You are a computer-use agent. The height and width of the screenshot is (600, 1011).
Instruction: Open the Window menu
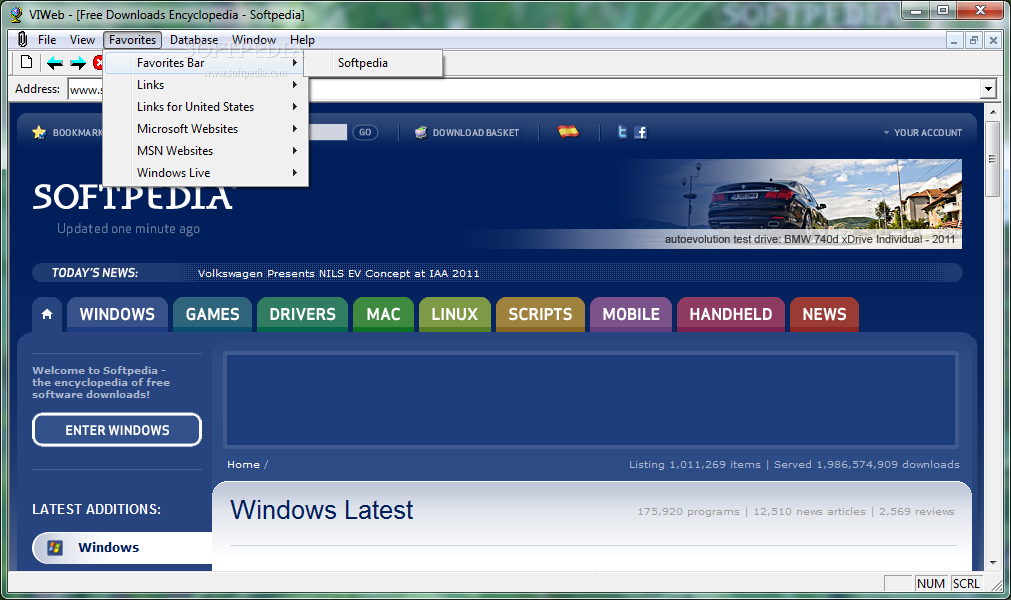click(254, 39)
